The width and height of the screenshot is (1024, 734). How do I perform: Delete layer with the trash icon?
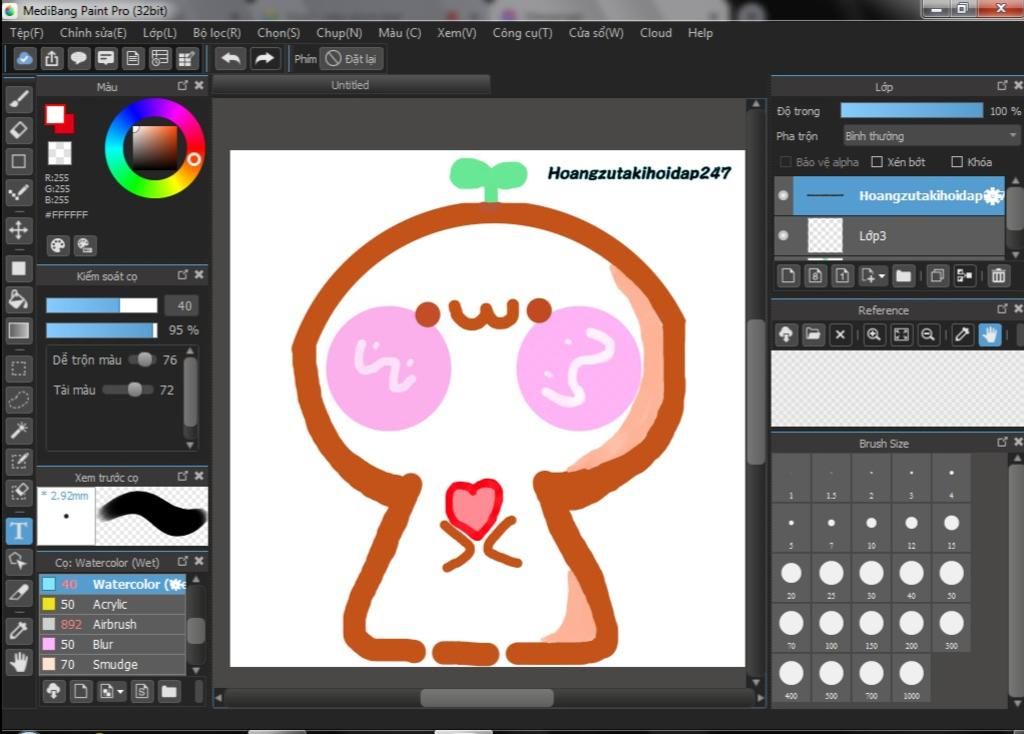(998, 276)
